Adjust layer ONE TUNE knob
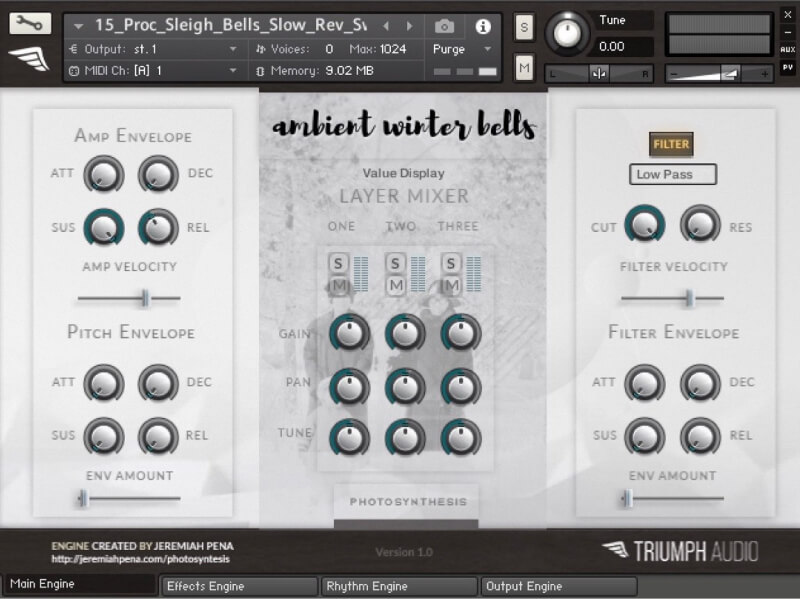The image size is (800, 599). (349, 438)
